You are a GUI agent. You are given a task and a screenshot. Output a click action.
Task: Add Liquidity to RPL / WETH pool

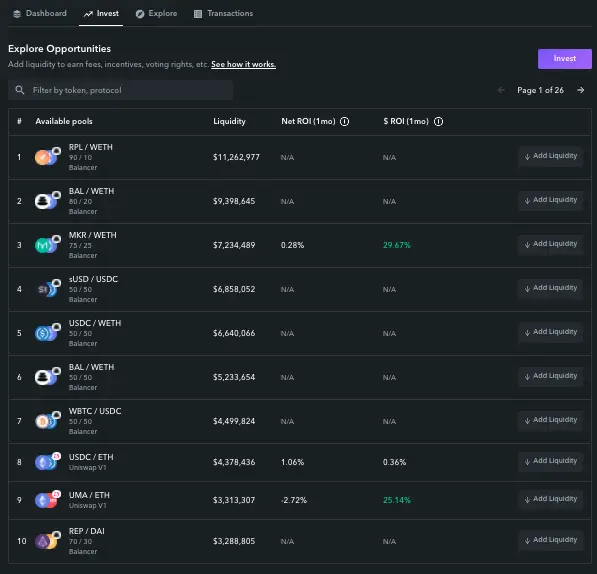(551, 156)
